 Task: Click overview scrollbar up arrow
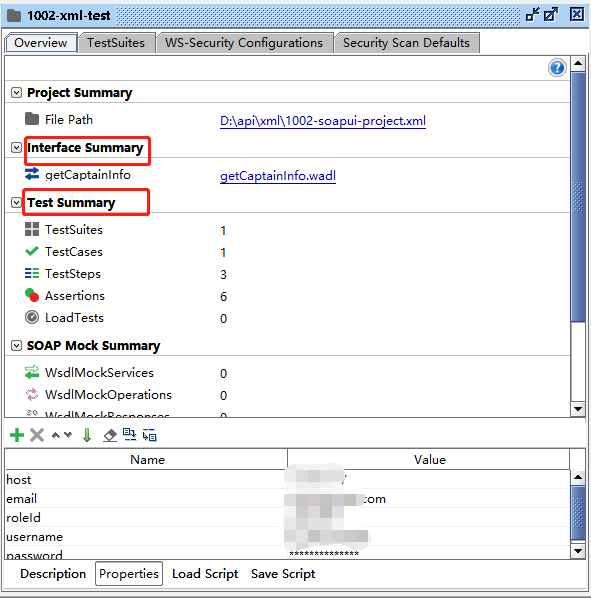[578, 63]
